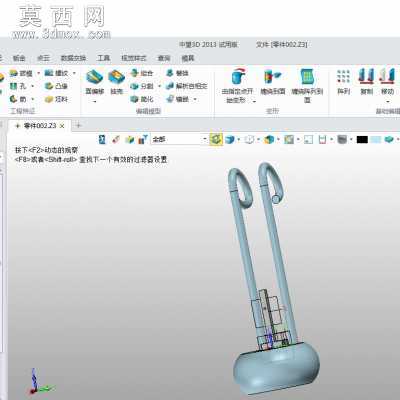Expand the 螺纹 dropdown arrow
Screen dimensions: 400x400
(74, 73)
